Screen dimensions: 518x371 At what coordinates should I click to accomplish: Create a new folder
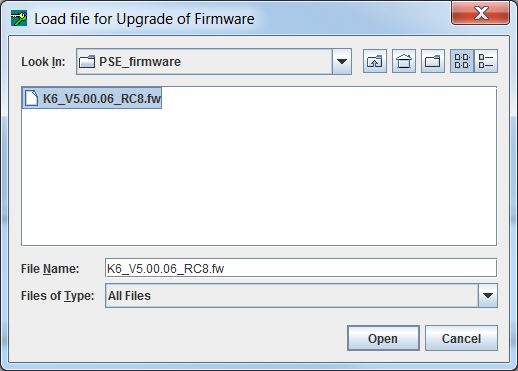[433, 61]
